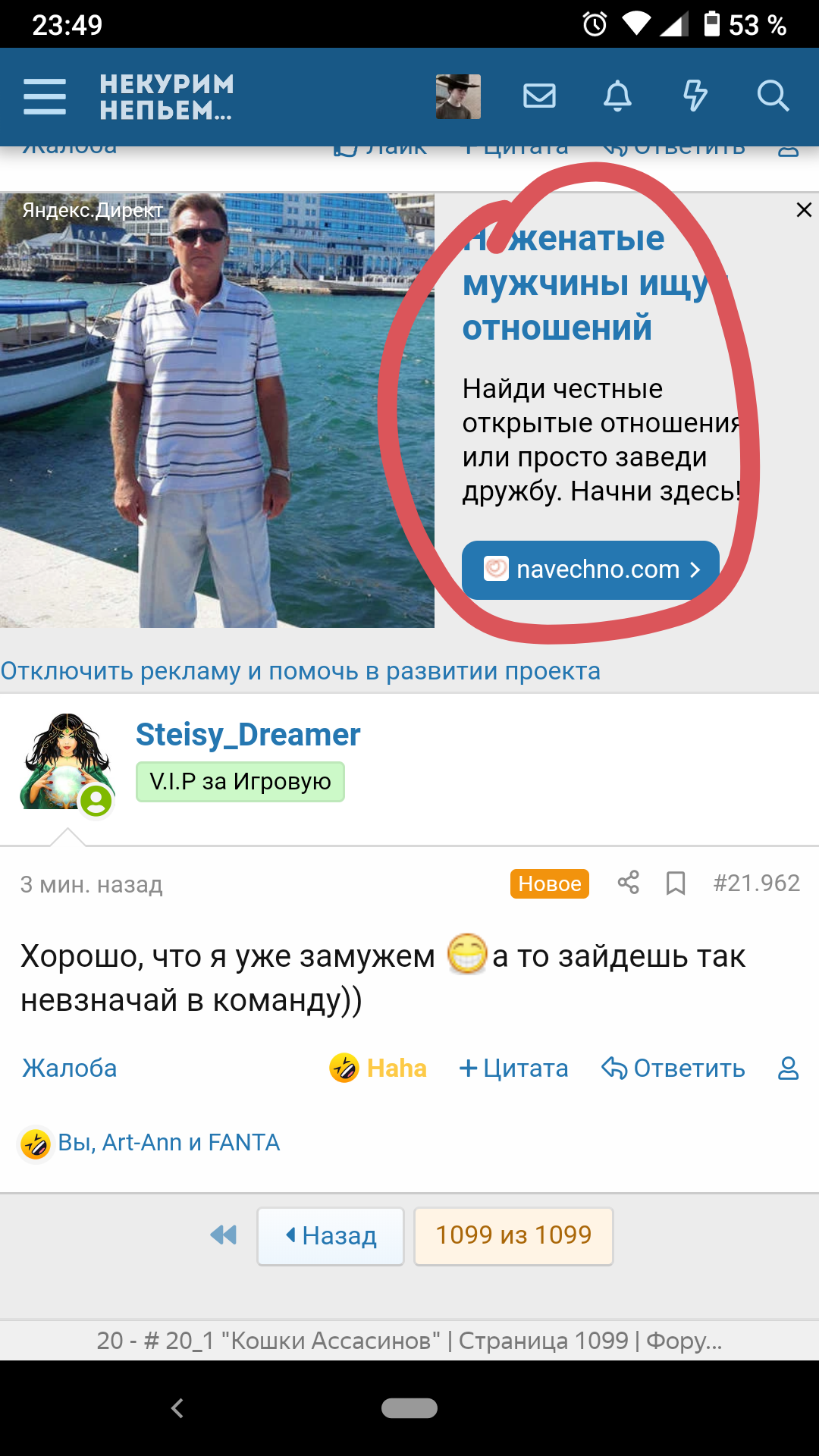This screenshot has height=1456, width=819.
Task: Open the forum search magnifier
Action: (x=773, y=96)
